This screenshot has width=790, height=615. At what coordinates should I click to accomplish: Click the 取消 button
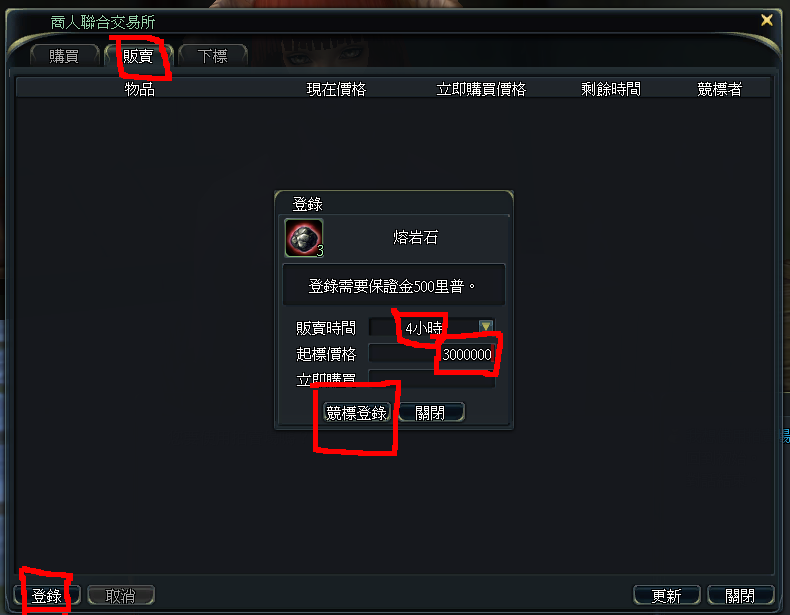click(121, 595)
